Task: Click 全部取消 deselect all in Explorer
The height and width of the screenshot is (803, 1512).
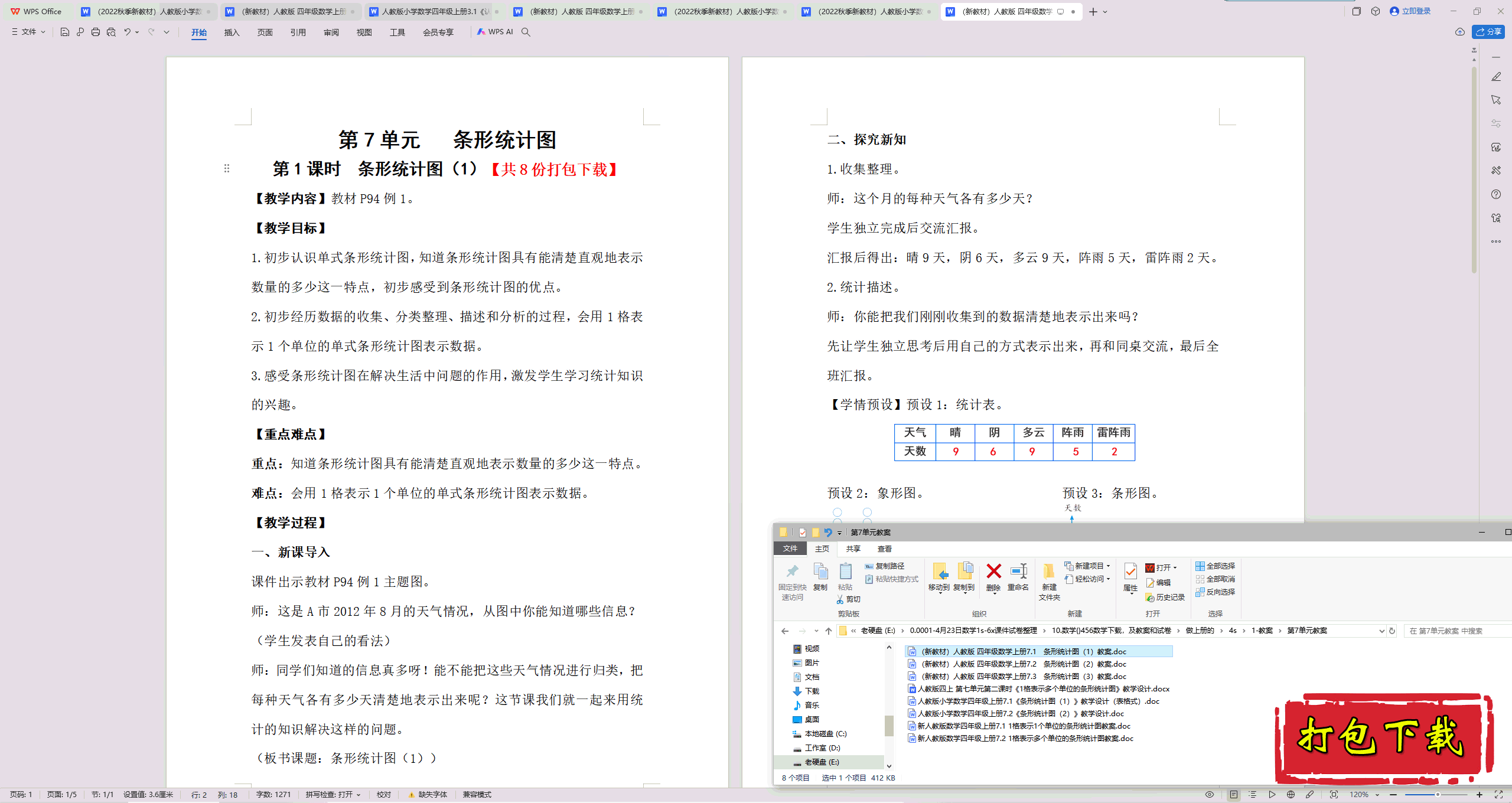Action: click(1216, 579)
